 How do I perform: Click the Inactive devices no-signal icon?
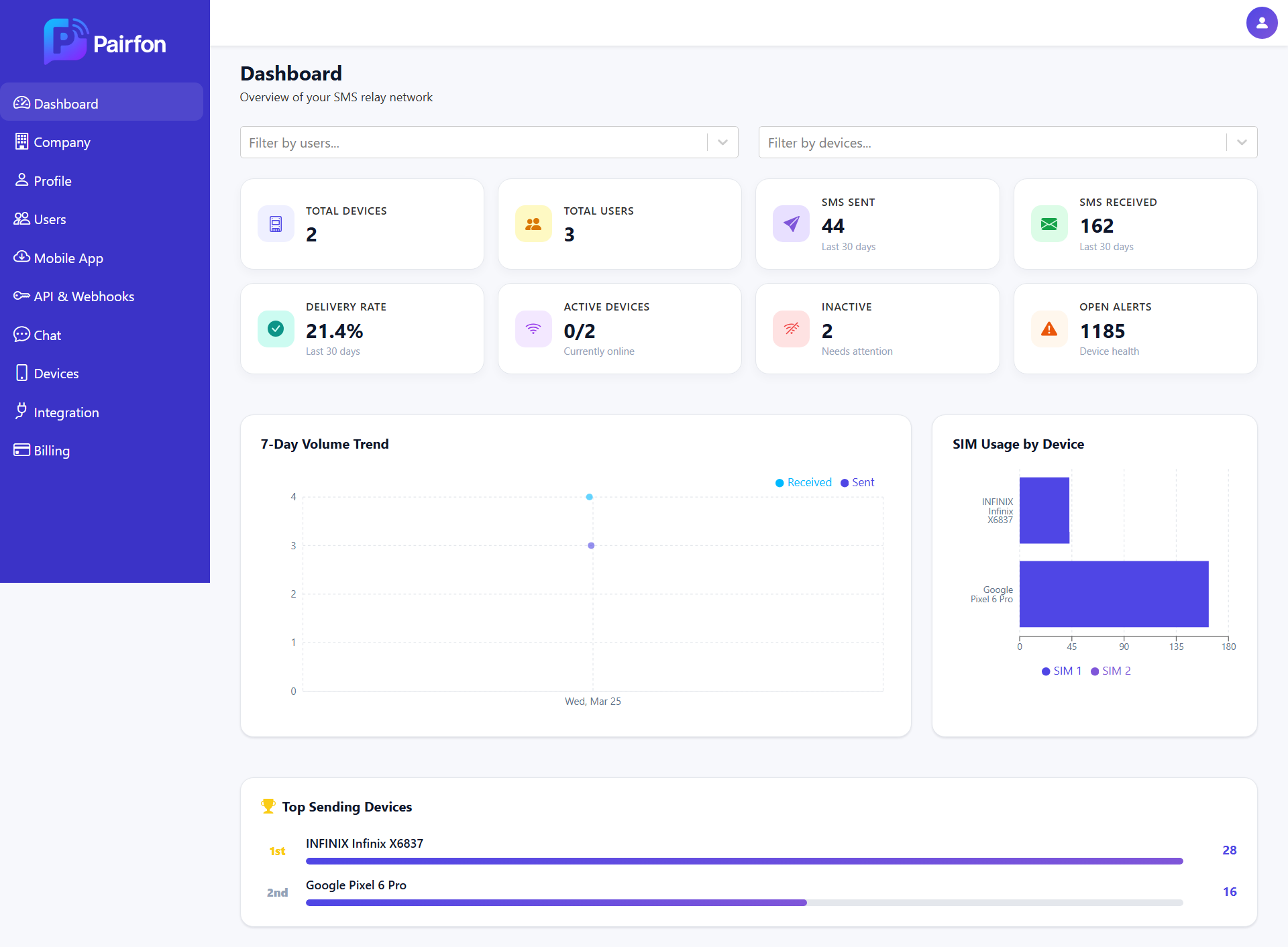click(791, 329)
